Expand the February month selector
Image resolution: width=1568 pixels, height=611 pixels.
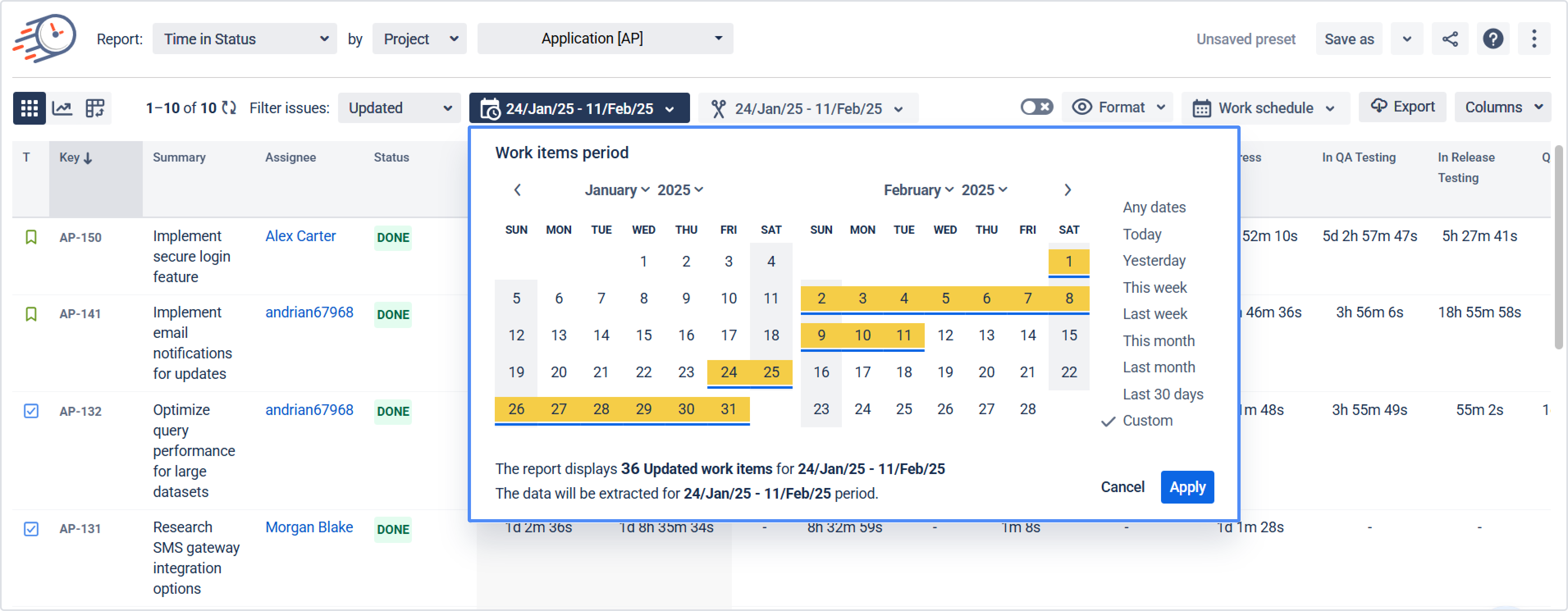[x=918, y=190]
